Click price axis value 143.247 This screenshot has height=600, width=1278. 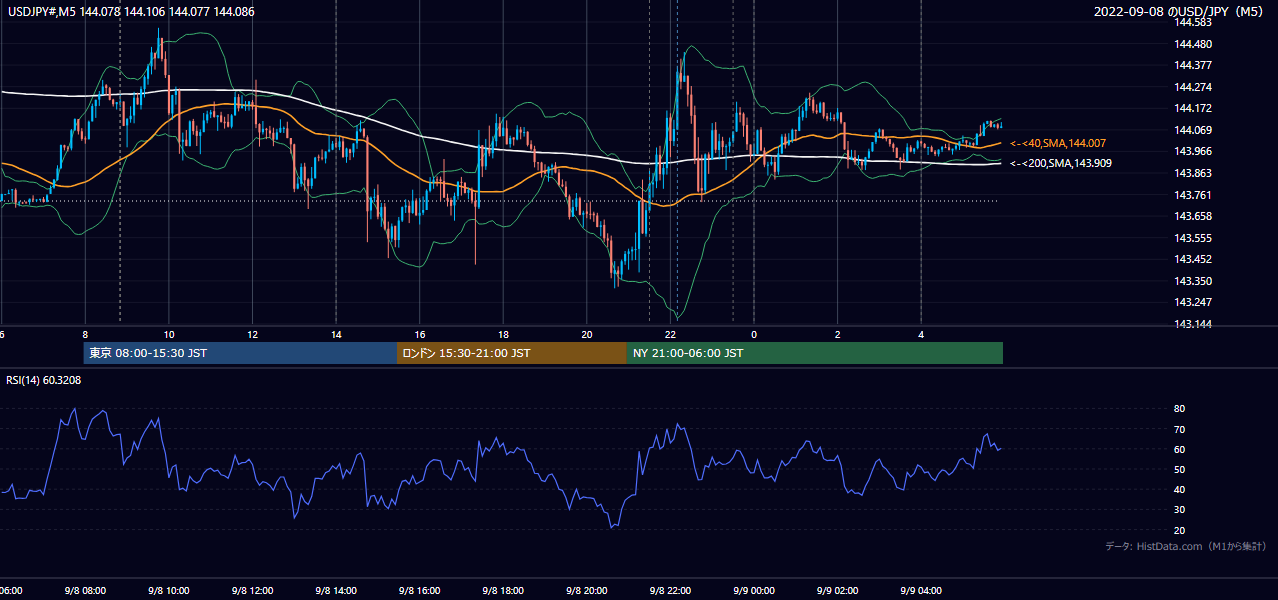point(1194,302)
